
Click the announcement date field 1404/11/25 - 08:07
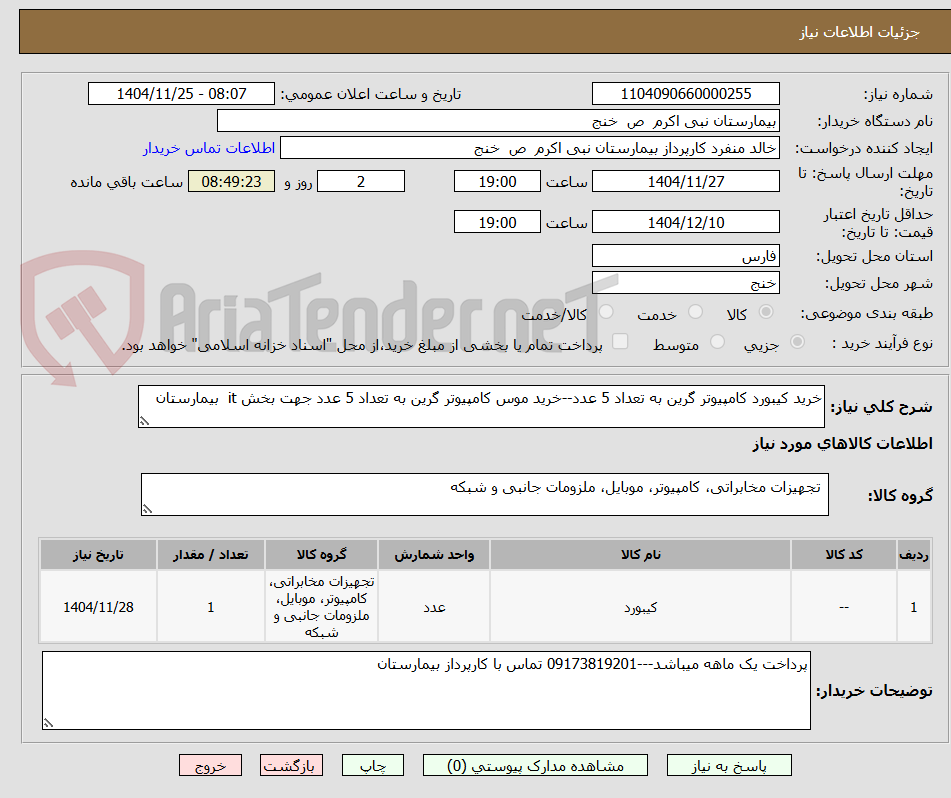(x=181, y=94)
